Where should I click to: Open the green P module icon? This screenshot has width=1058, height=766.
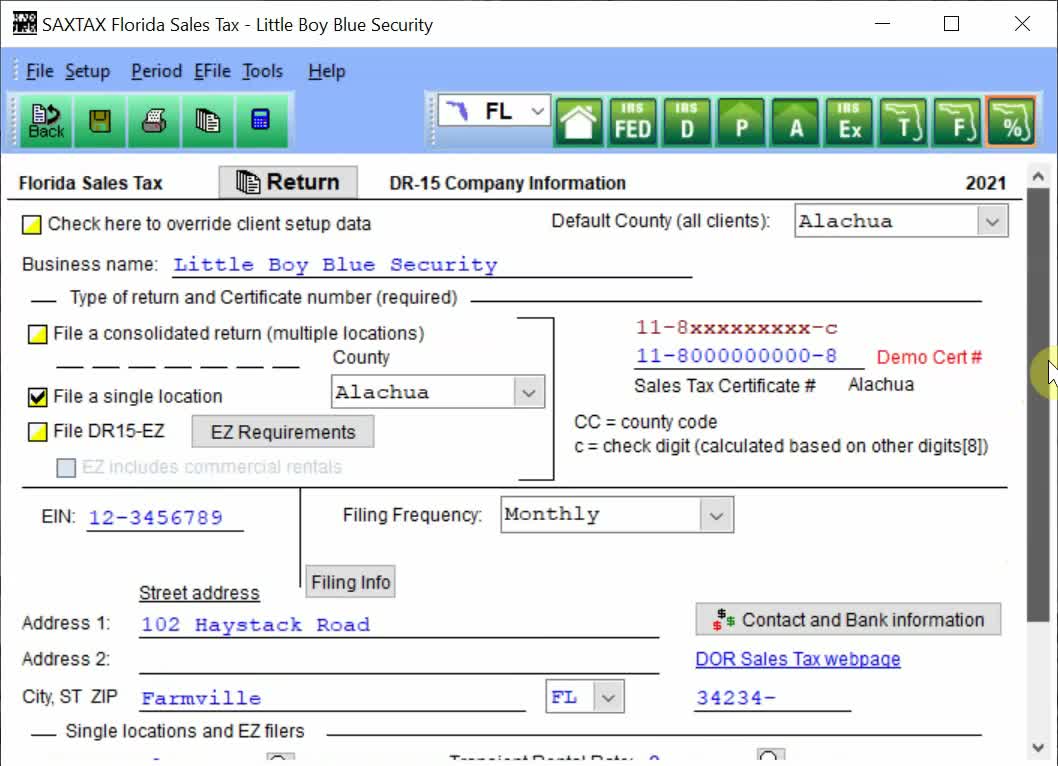tap(741, 122)
